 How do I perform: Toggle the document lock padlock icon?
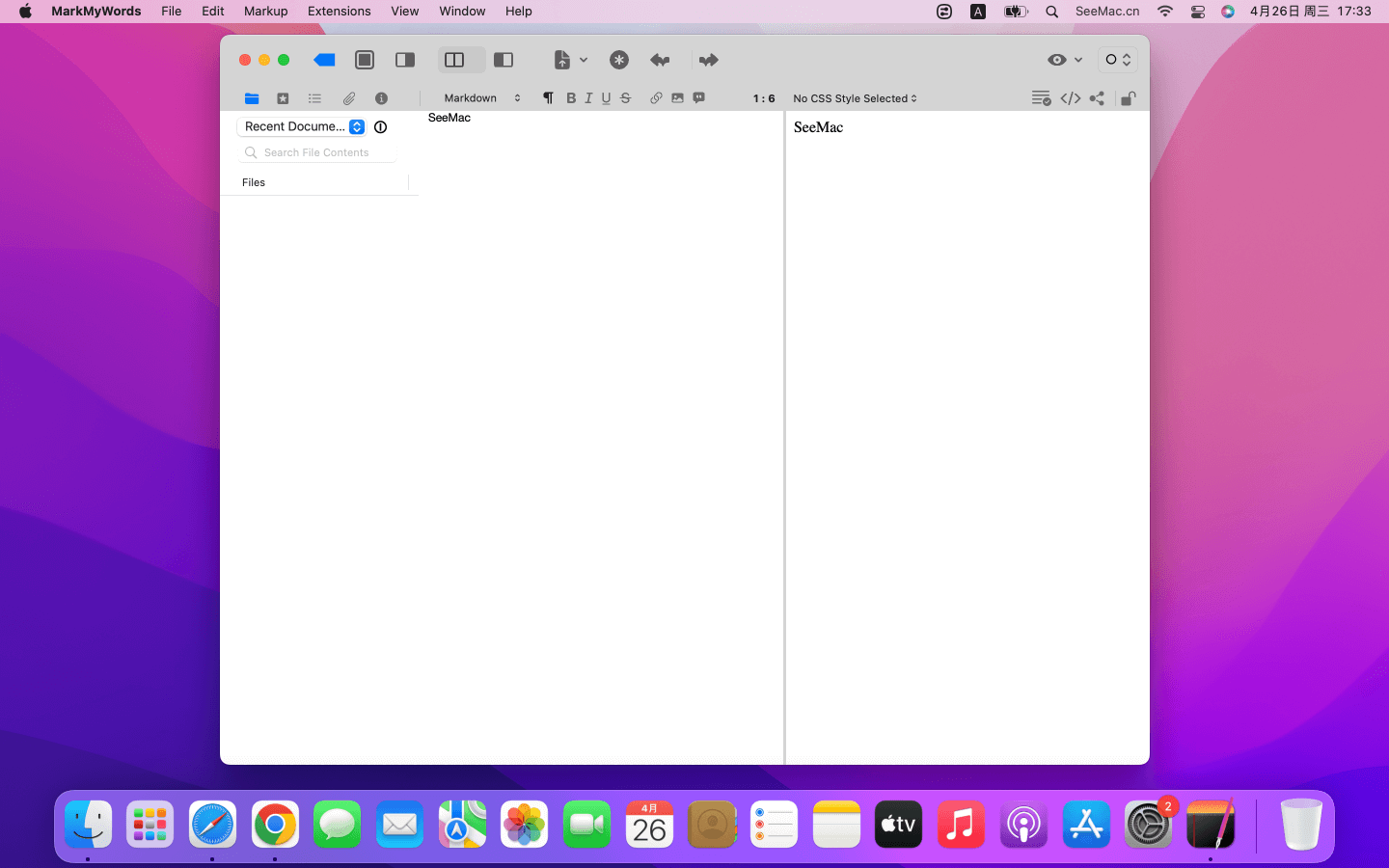coord(1127,98)
